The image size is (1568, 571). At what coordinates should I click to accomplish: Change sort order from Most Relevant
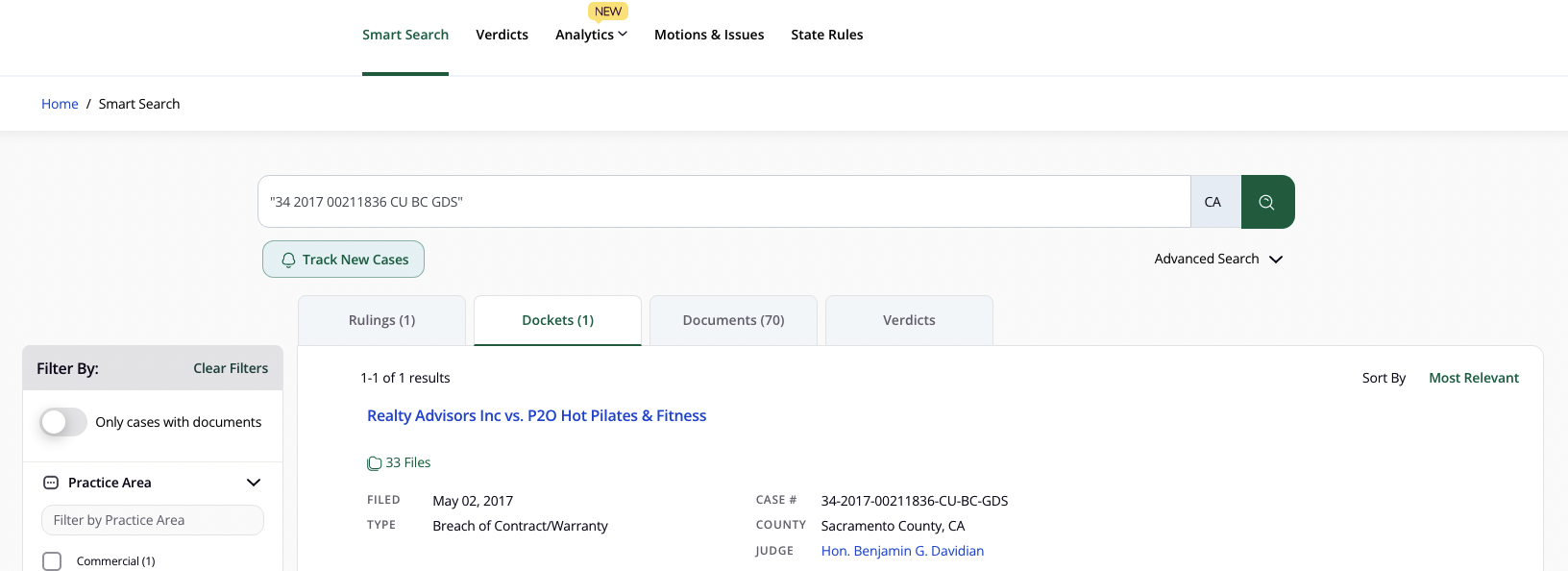tap(1473, 378)
